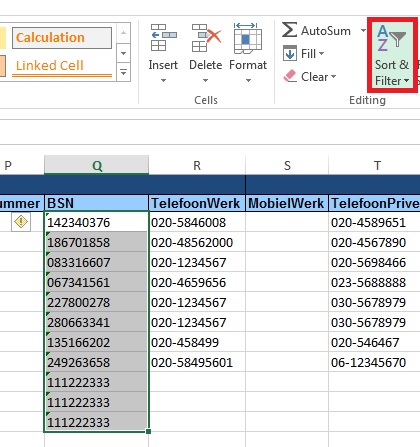Select the BSN header cell

click(96, 203)
